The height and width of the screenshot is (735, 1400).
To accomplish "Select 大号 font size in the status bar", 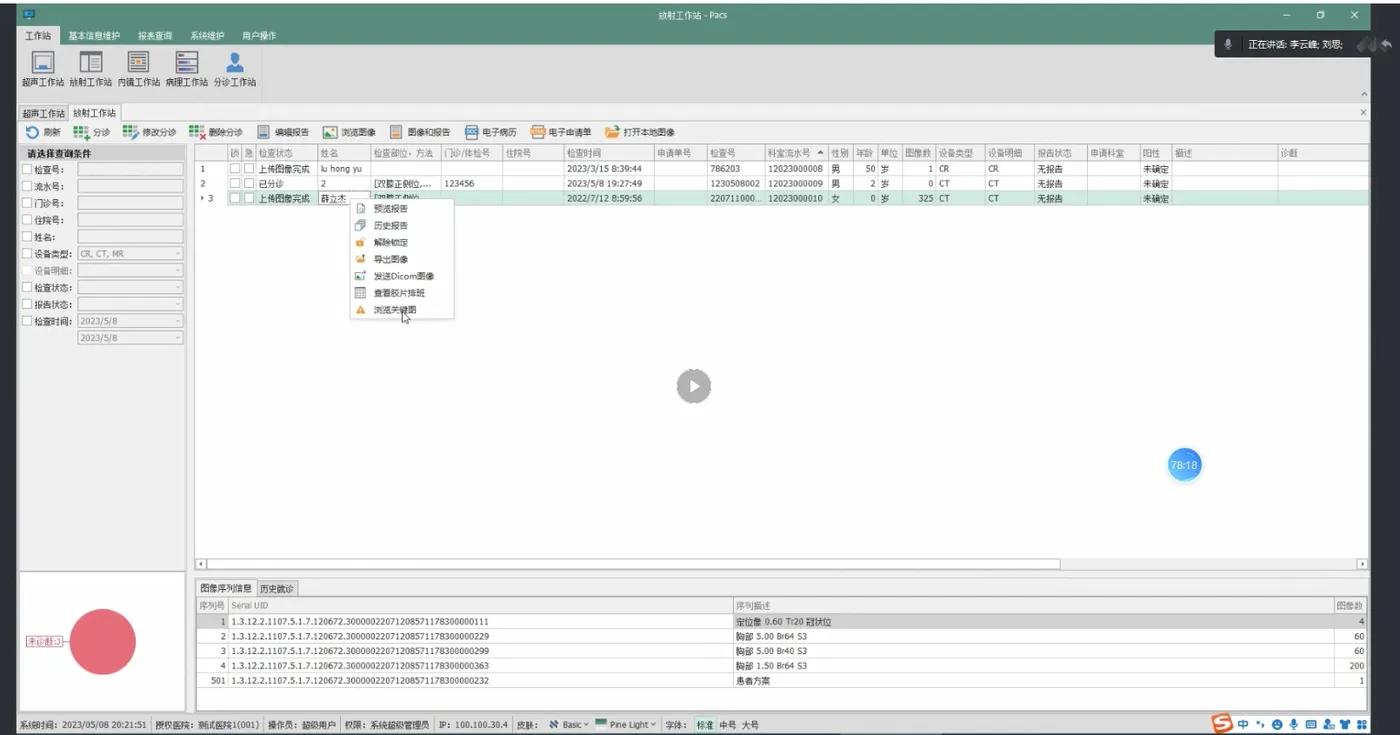I will (750, 725).
